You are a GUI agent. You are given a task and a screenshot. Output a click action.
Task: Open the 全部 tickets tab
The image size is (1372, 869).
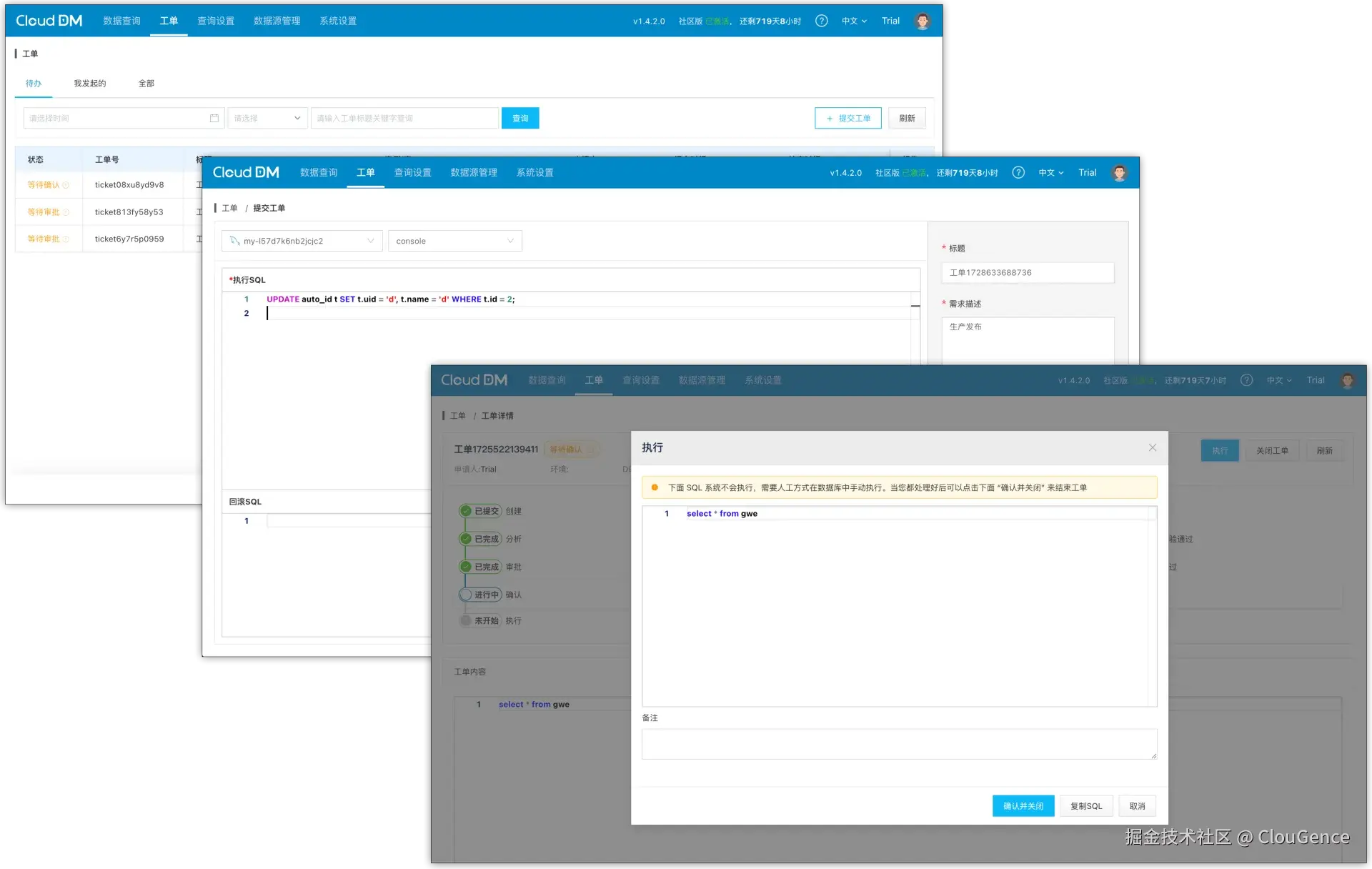click(146, 84)
